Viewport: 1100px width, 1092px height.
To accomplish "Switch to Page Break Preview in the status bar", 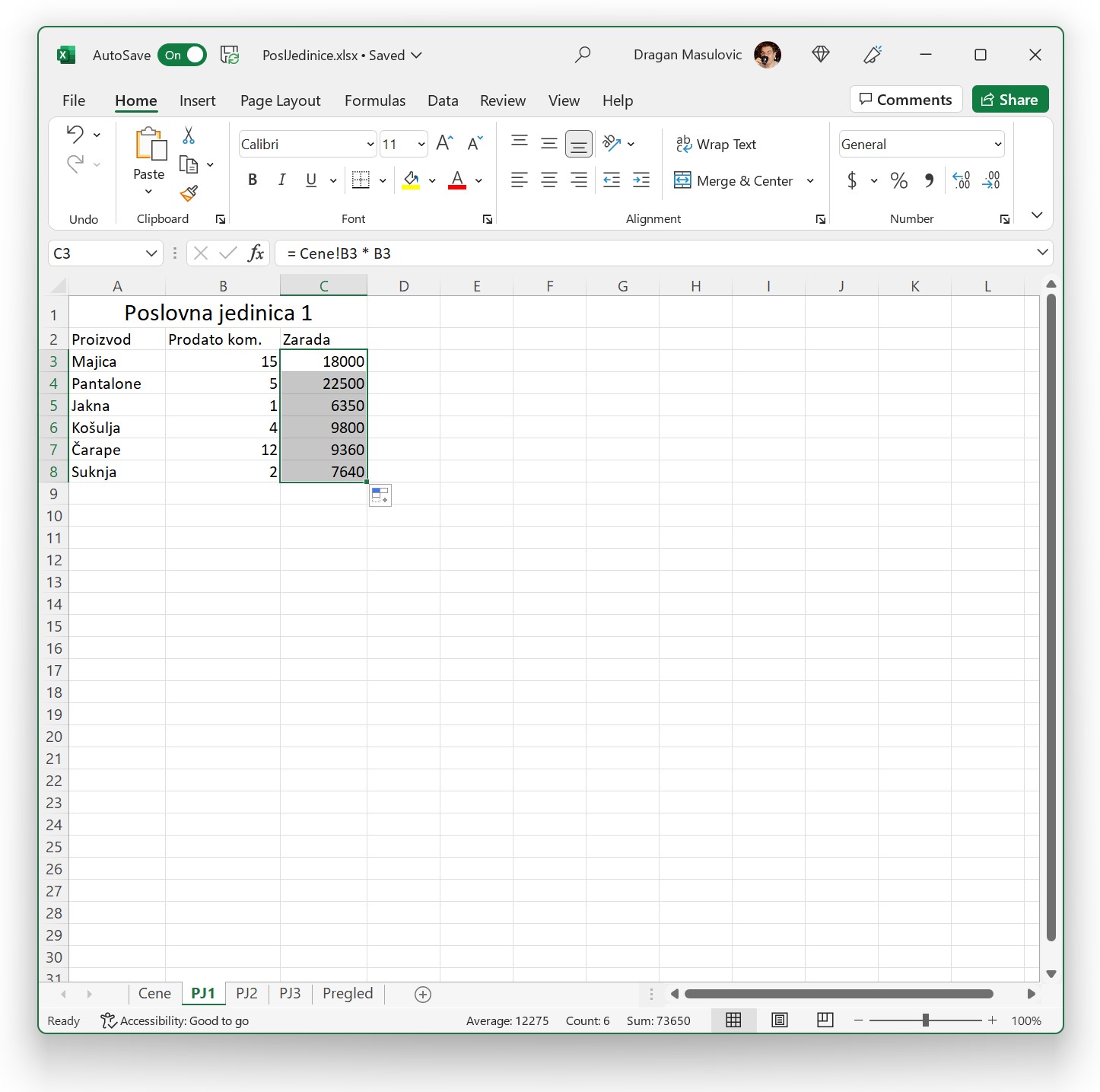I will (x=825, y=1020).
